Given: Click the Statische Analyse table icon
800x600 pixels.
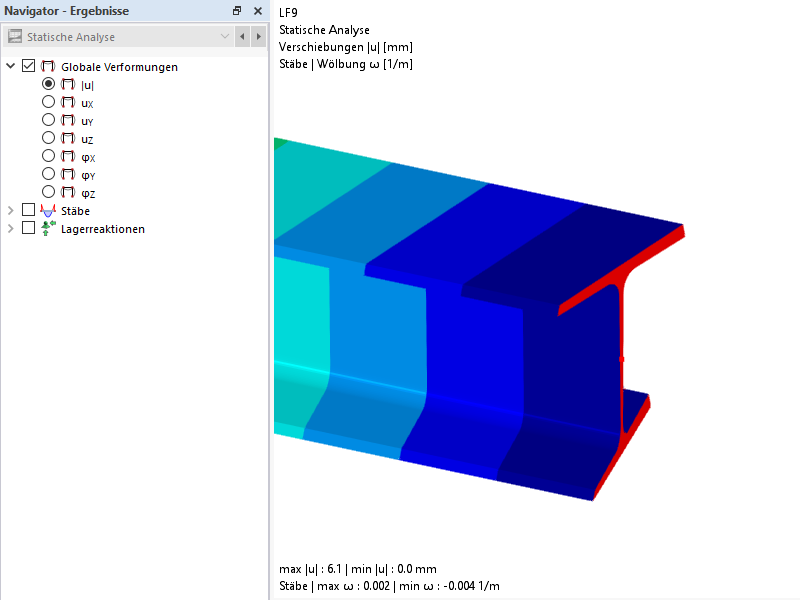Looking at the screenshot, I should point(15,36).
